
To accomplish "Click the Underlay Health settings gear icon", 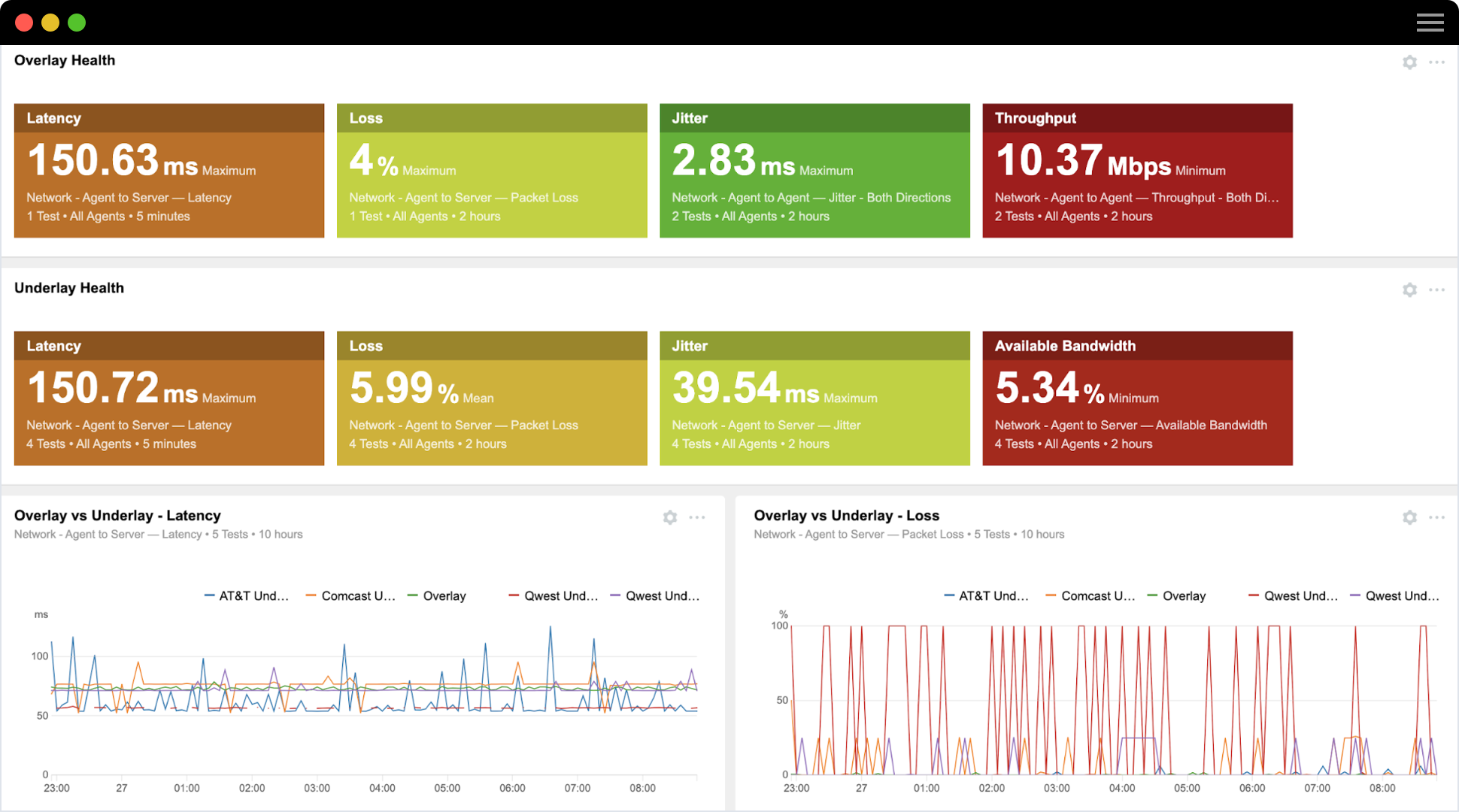I will click(x=1410, y=288).
